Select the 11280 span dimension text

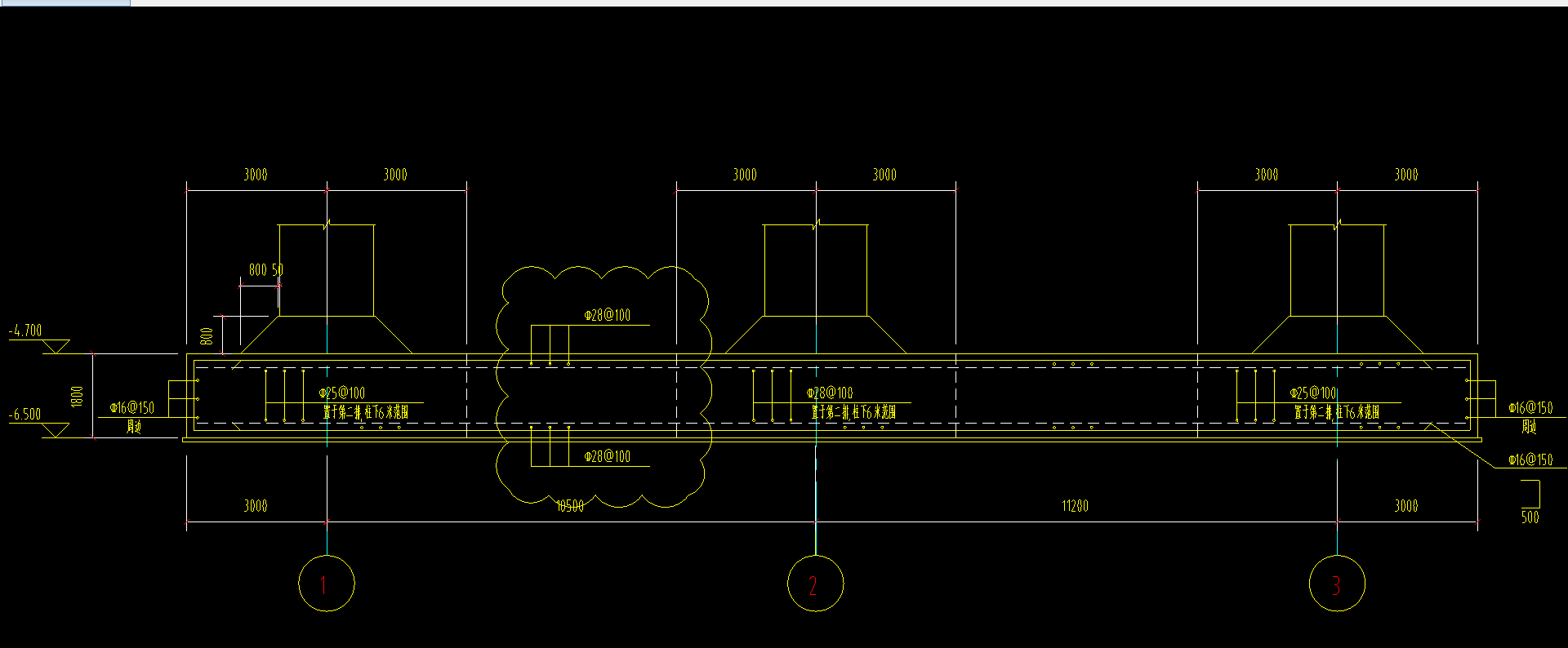(1075, 506)
